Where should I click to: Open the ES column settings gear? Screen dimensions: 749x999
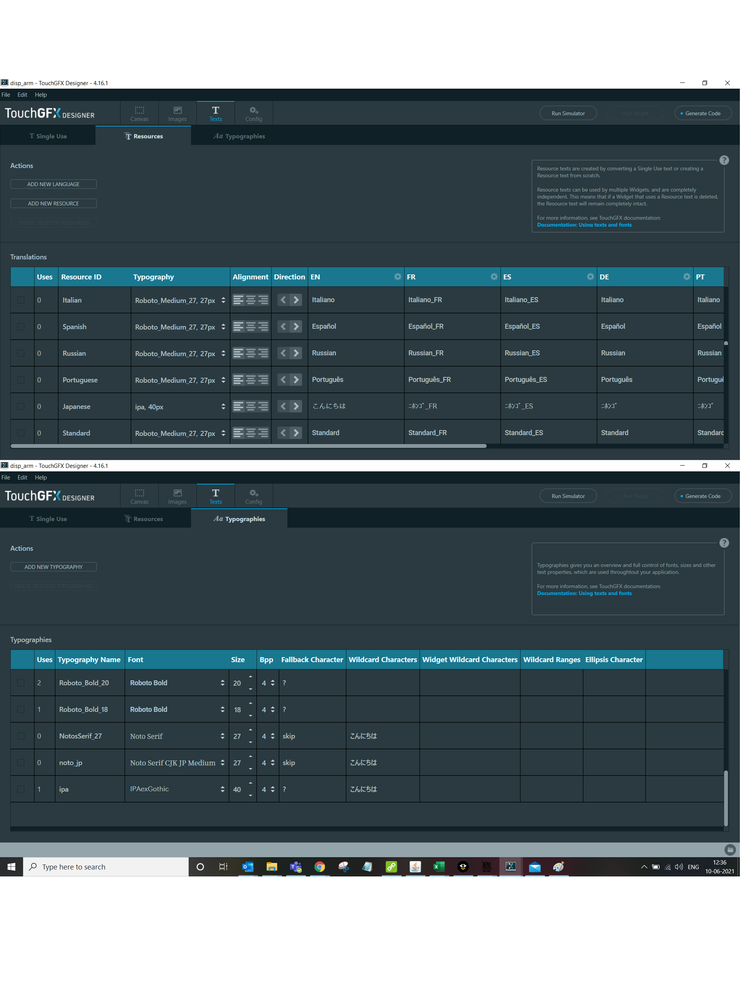click(x=590, y=277)
